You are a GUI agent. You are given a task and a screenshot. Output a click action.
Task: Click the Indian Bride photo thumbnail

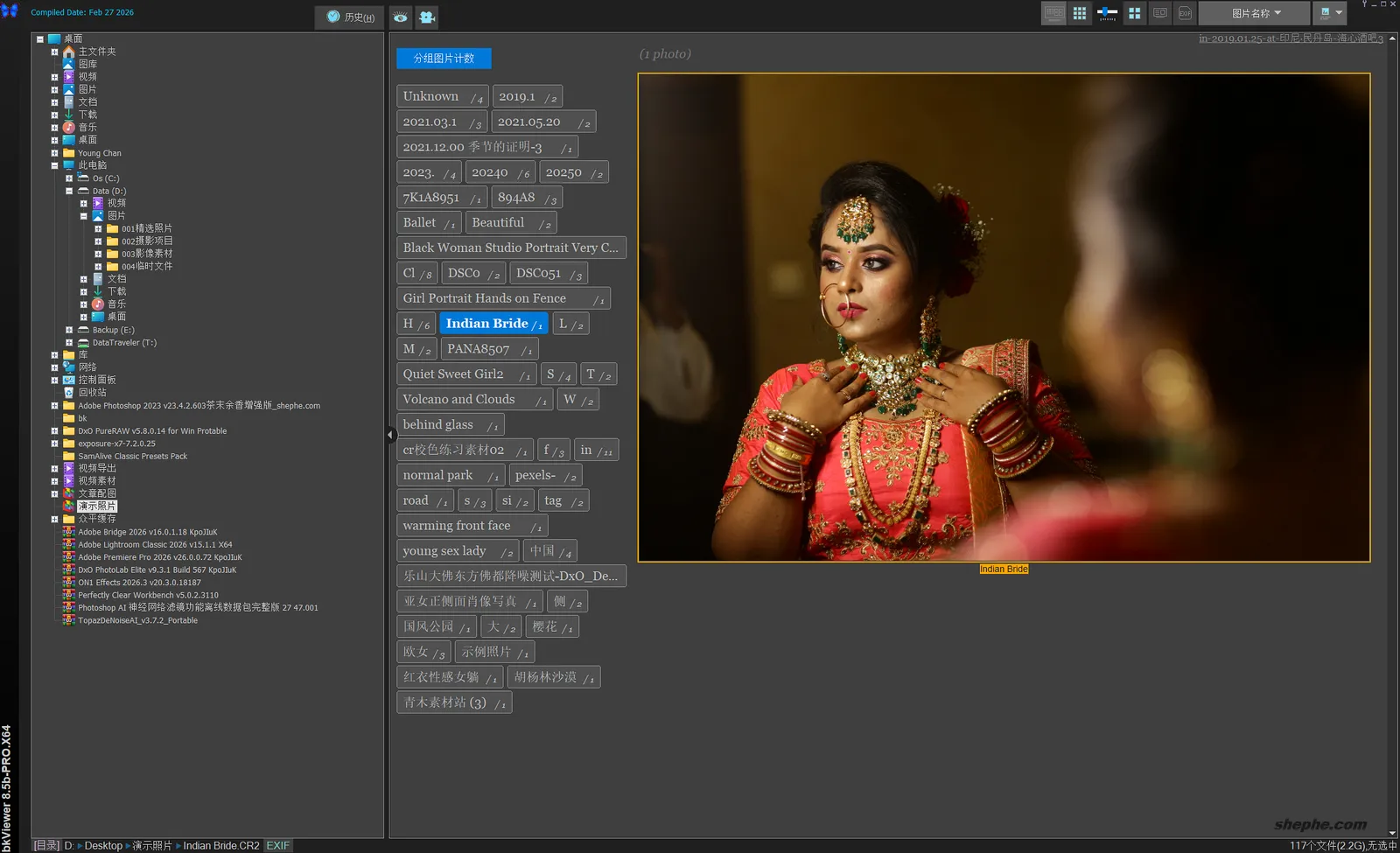[1004, 317]
